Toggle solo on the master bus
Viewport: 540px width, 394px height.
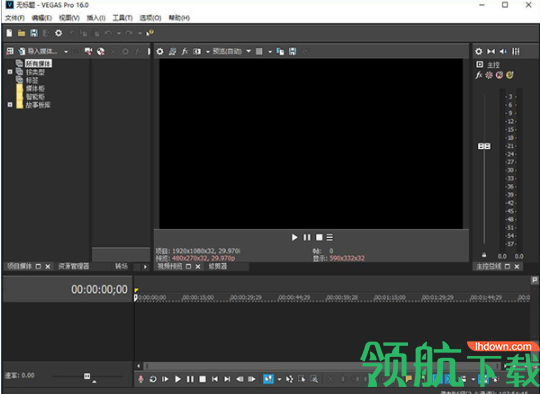click(x=510, y=75)
